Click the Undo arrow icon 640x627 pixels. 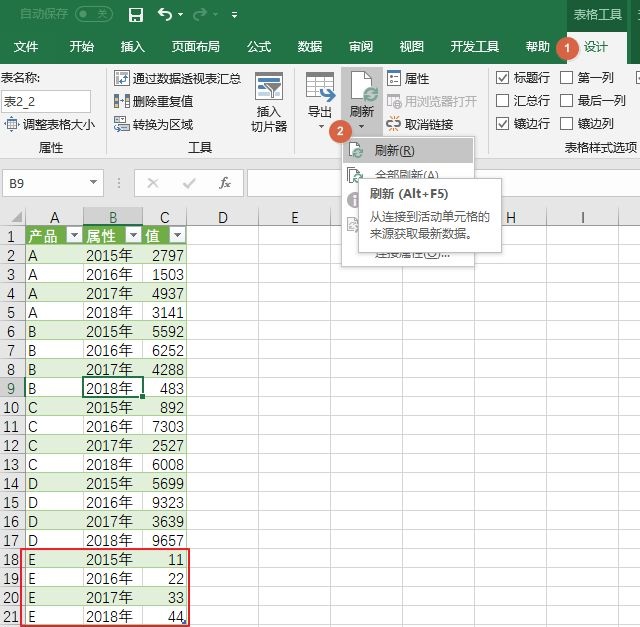(164, 14)
